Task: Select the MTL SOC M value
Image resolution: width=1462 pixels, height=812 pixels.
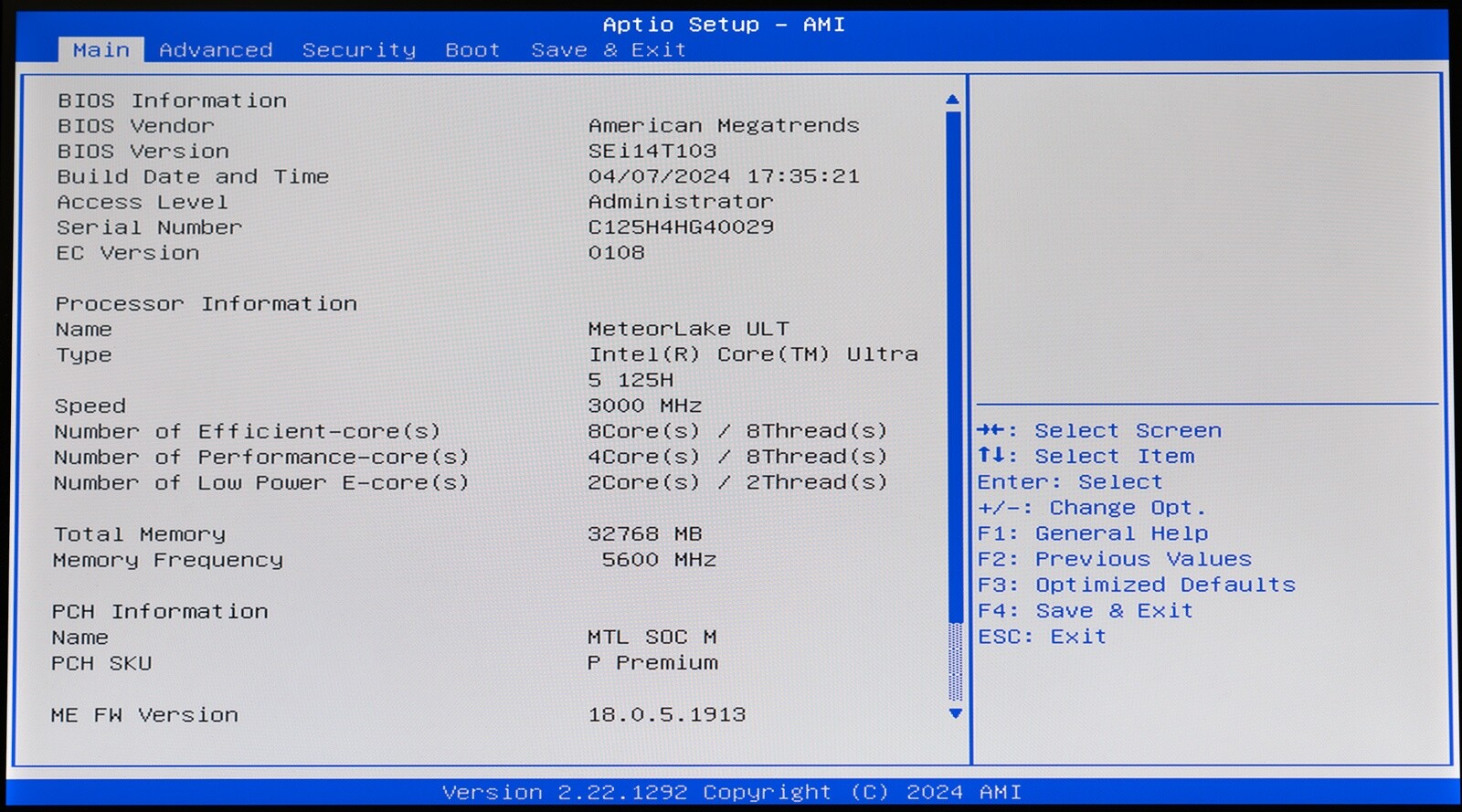Action: [x=652, y=637]
